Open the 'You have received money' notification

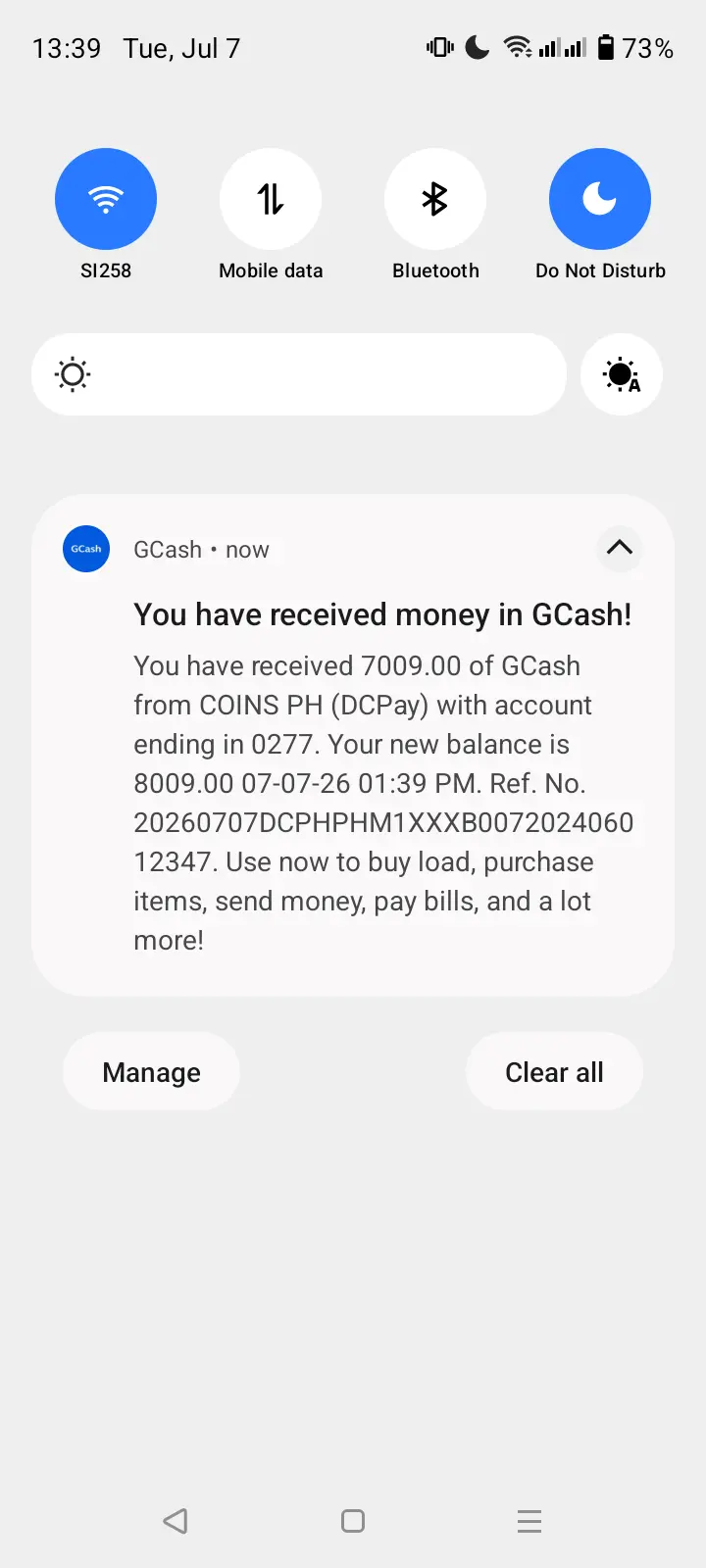point(382,614)
